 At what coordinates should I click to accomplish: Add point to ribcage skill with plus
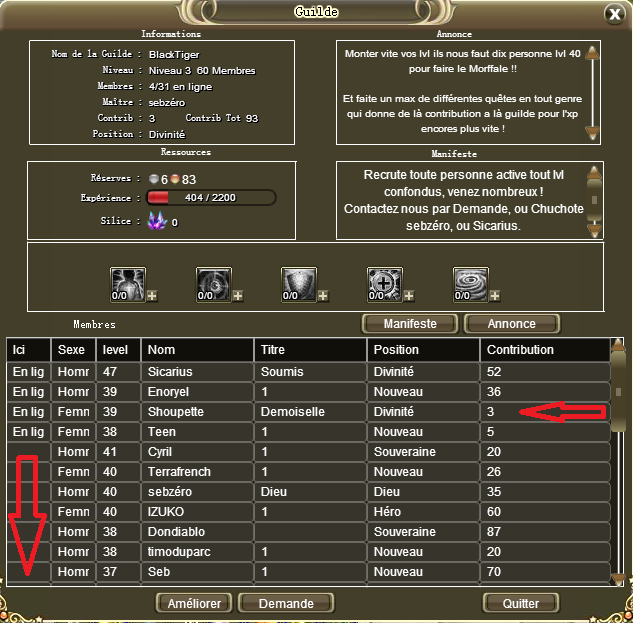click(x=152, y=296)
